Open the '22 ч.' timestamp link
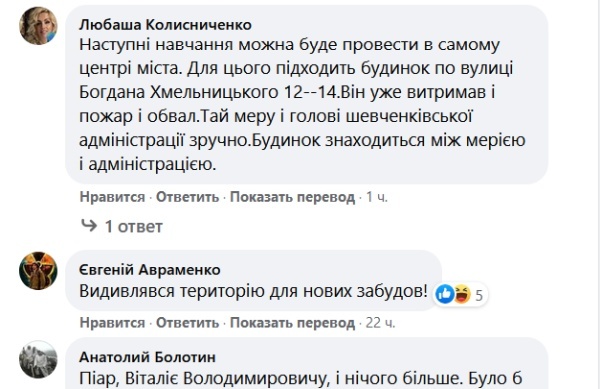This screenshot has height=389, width=600. tap(380, 323)
